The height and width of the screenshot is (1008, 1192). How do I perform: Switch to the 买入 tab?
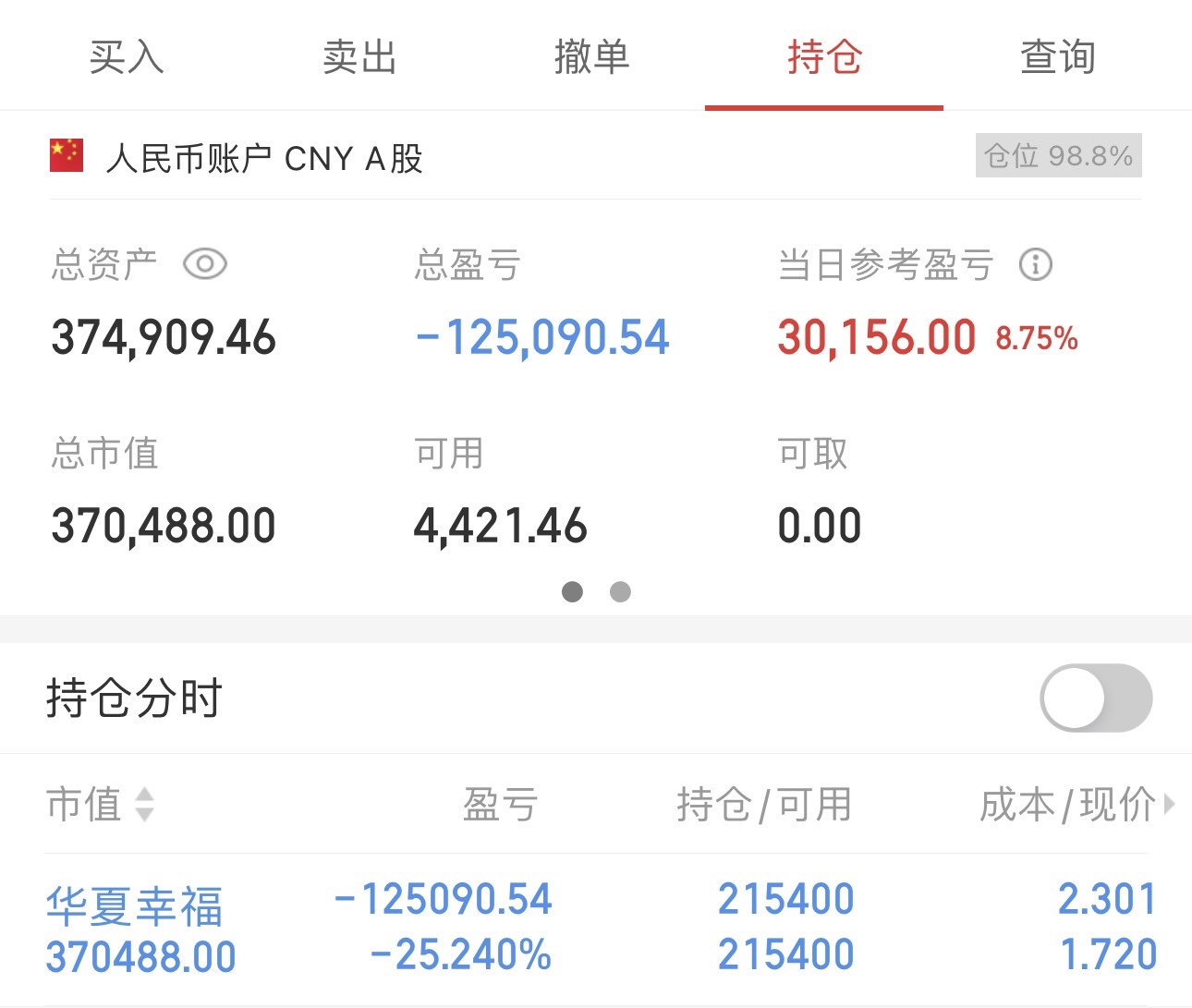pos(127,56)
